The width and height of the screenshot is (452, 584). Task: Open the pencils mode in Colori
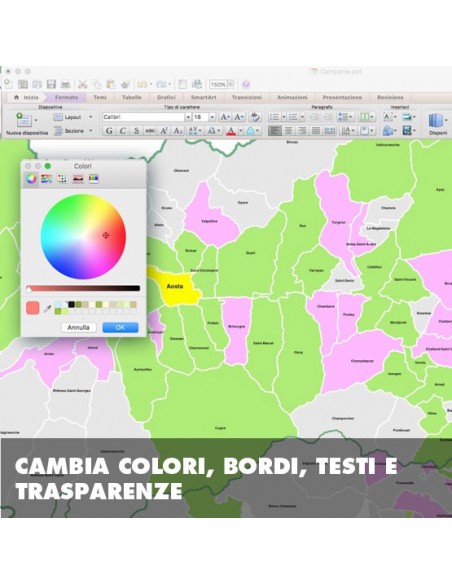pyautogui.click(x=93, y=179)
